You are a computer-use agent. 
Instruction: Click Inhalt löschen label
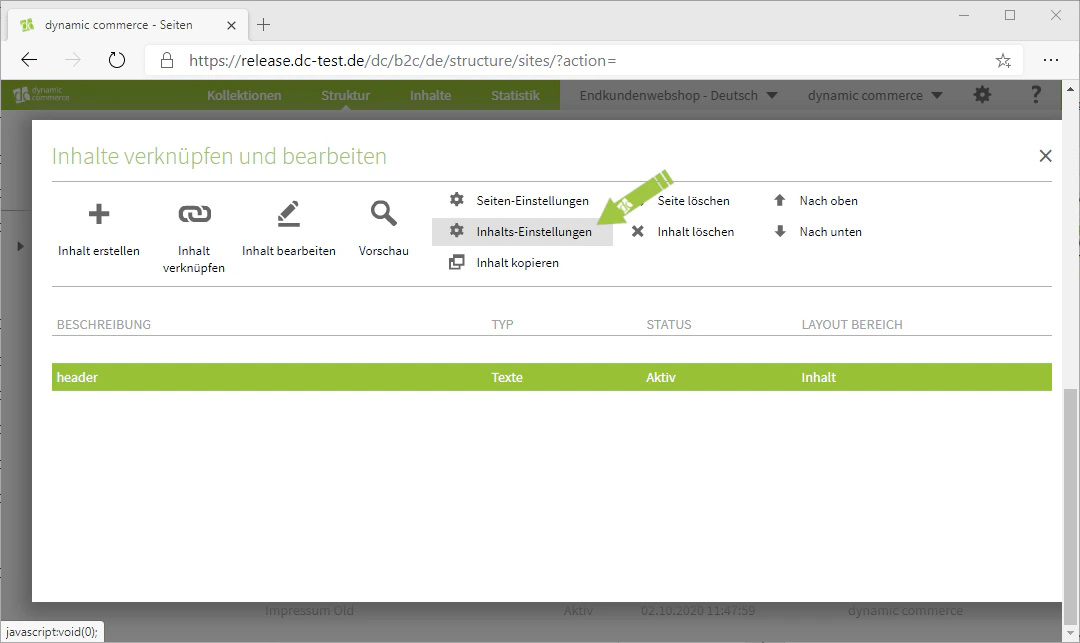(x=696, y=232)
